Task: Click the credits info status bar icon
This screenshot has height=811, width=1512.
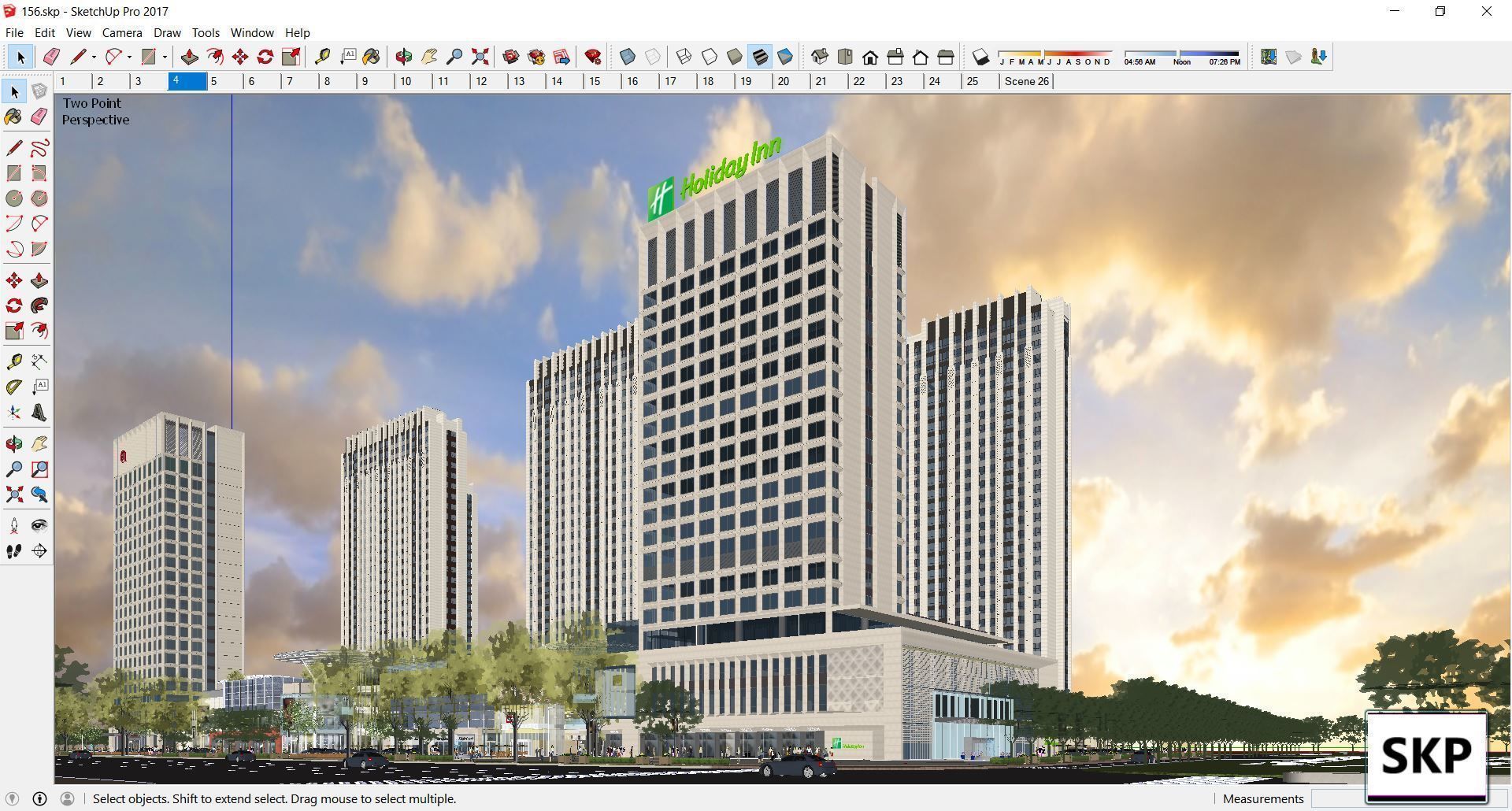Action: [x=39, y=798]
